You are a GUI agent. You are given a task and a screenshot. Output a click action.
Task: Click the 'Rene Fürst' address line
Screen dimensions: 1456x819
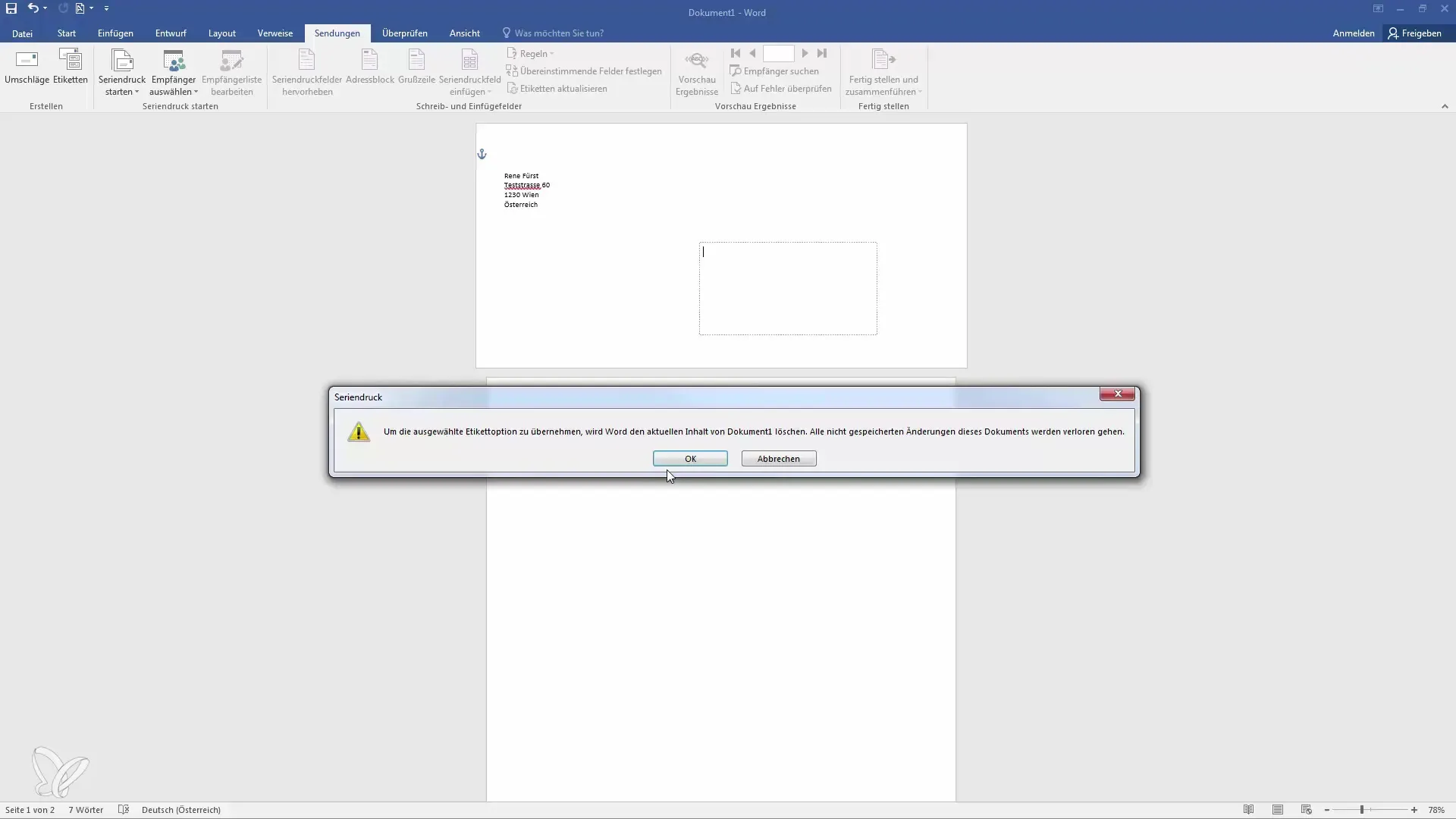521,175
